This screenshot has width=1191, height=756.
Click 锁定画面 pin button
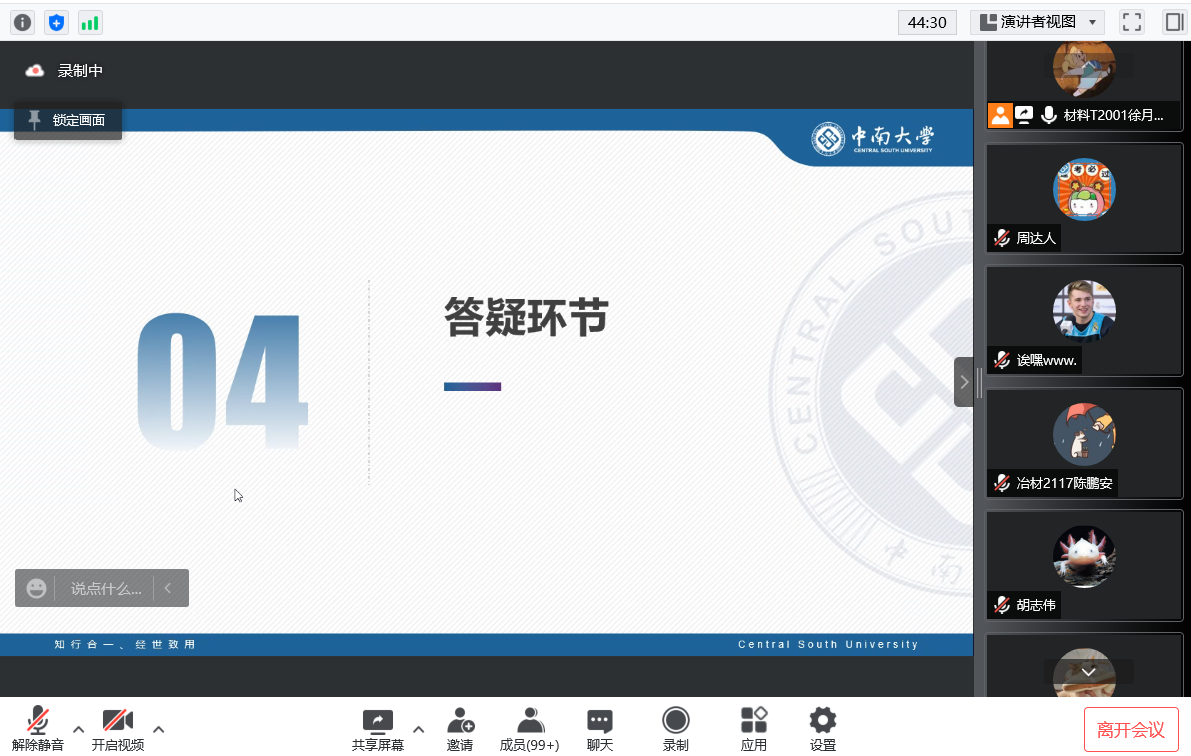(68, 120)
